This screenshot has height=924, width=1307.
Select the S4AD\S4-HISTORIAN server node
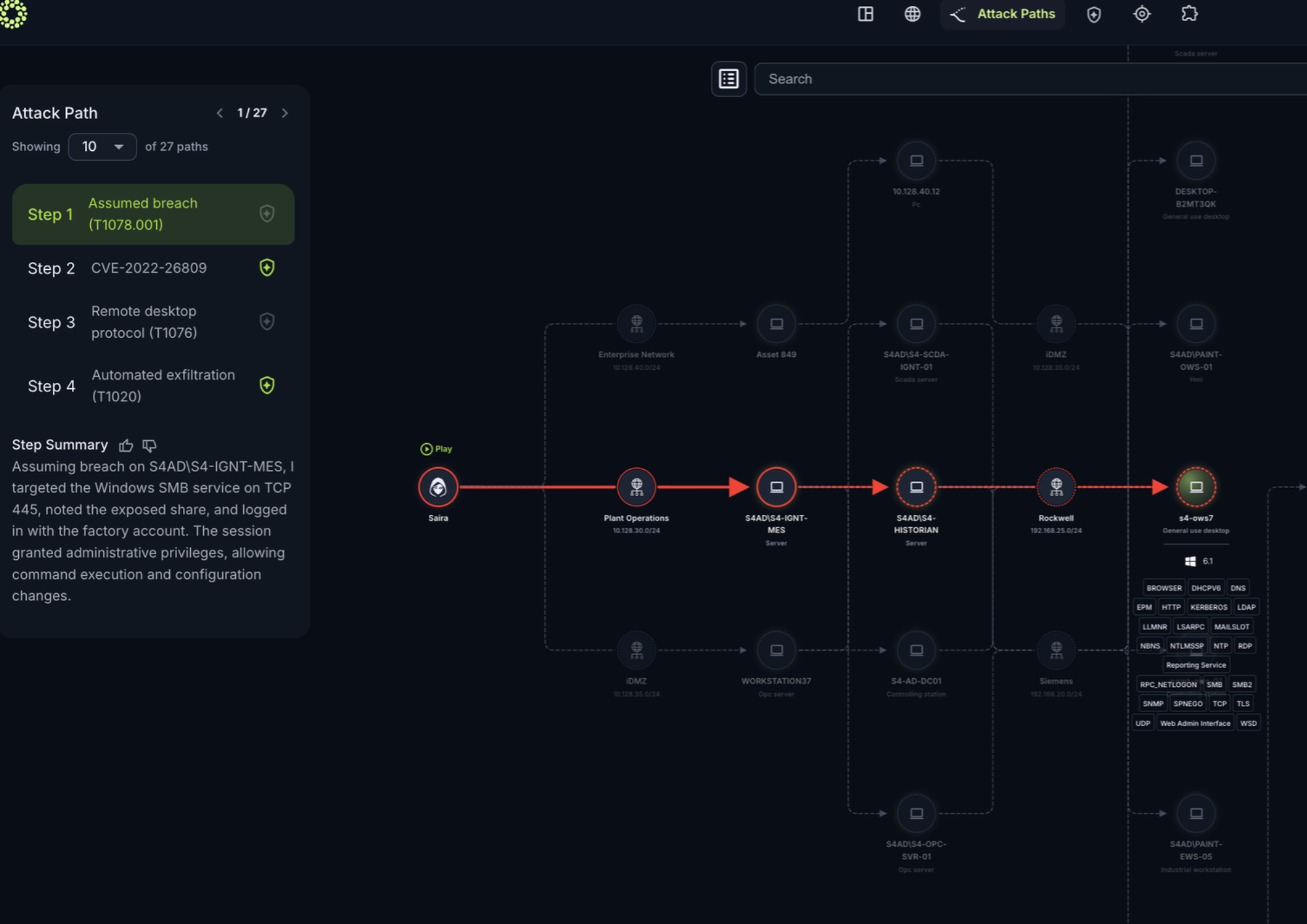(x=916, y=487)
